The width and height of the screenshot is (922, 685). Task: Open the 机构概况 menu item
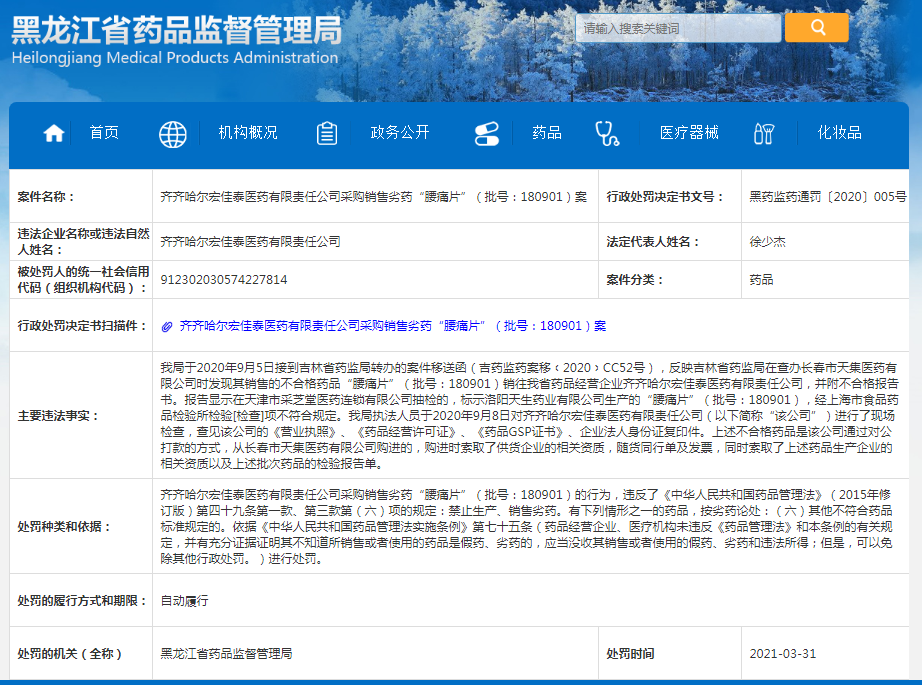click(x=248, y=132)
